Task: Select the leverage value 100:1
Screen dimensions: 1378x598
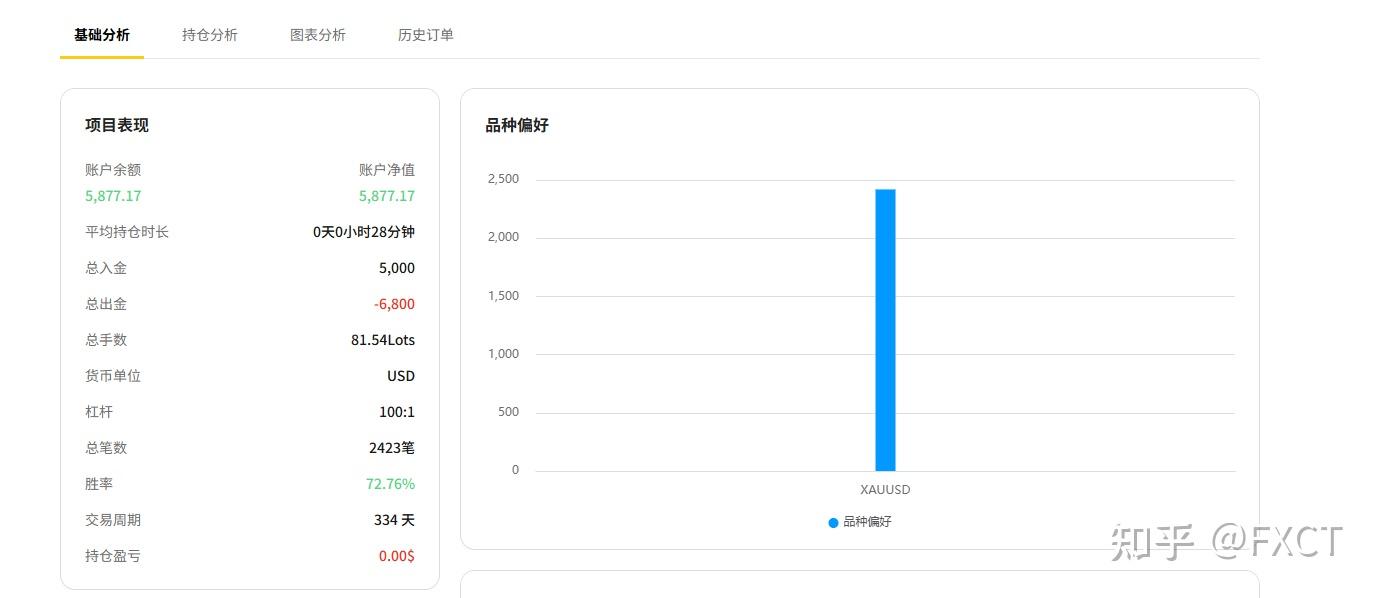Action: coord(397,412)
